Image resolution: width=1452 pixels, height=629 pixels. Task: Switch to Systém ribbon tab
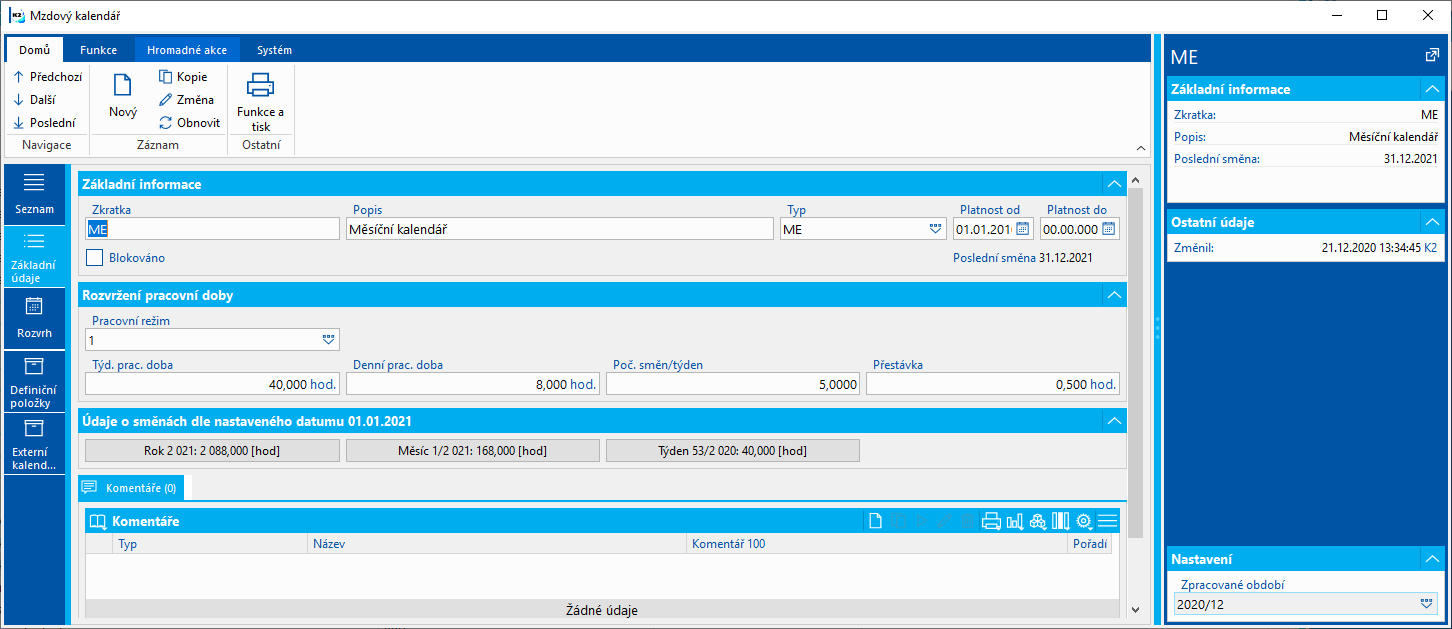point(274,50)
